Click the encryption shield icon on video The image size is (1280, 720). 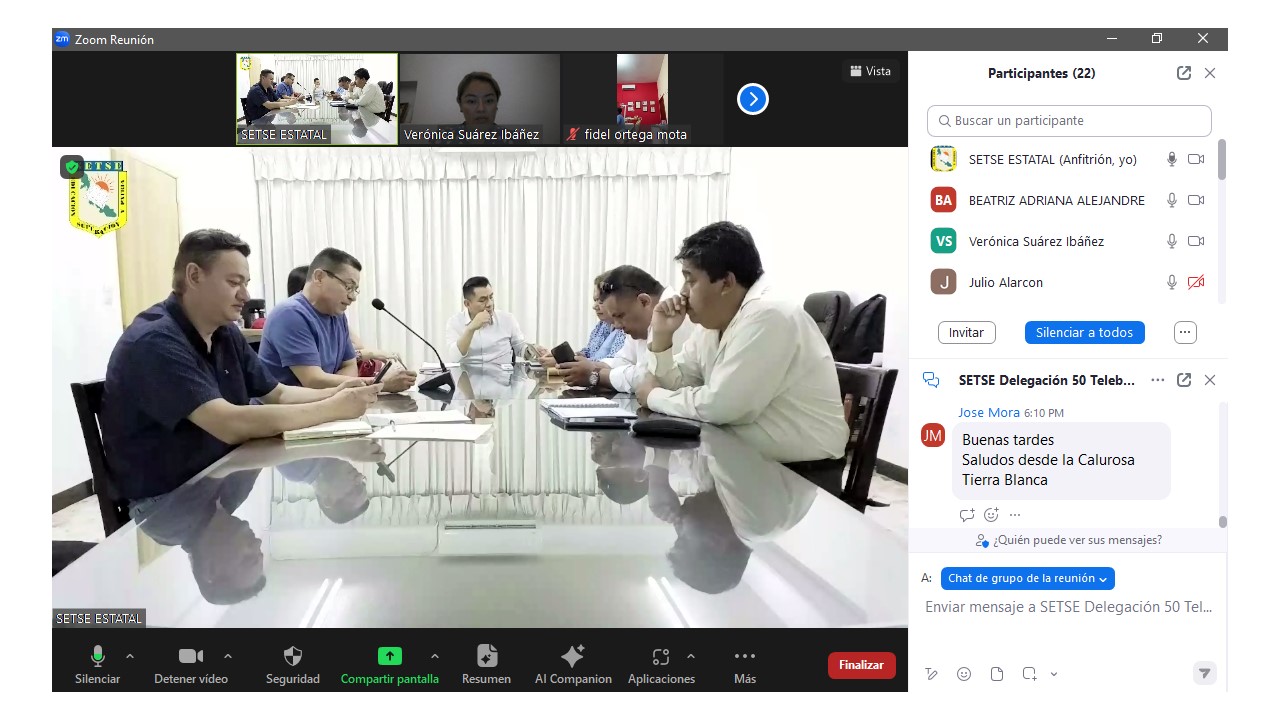coord(72,167)
